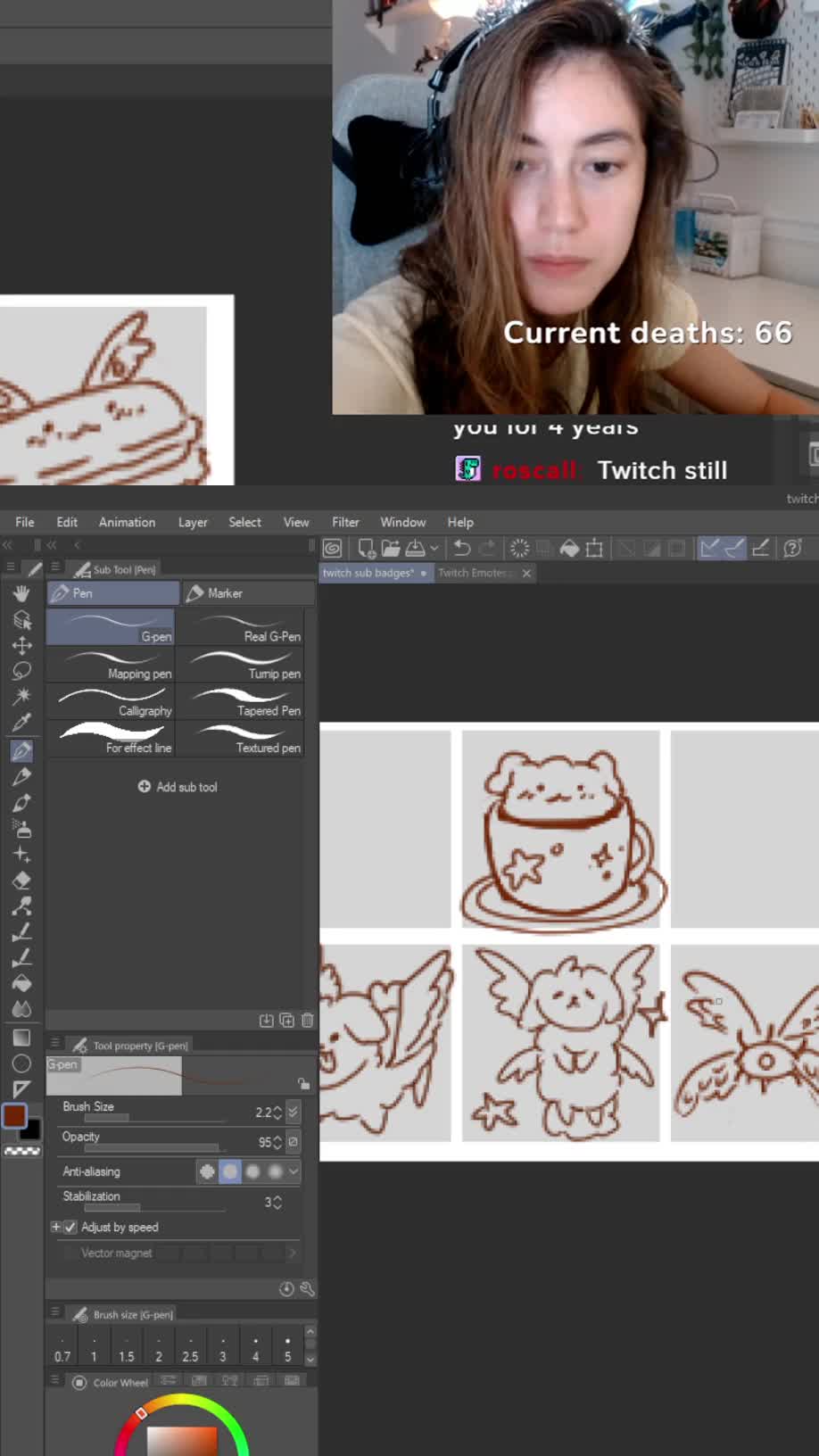Open sub tool detail wrench icon
The height and width of the screenshot is (1456, 819).
[x=308, y=1289]
